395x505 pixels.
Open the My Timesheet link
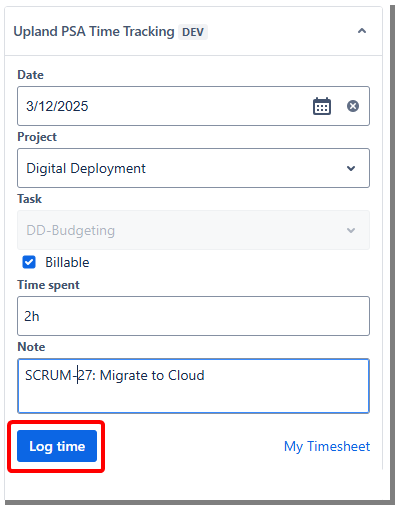327,446
